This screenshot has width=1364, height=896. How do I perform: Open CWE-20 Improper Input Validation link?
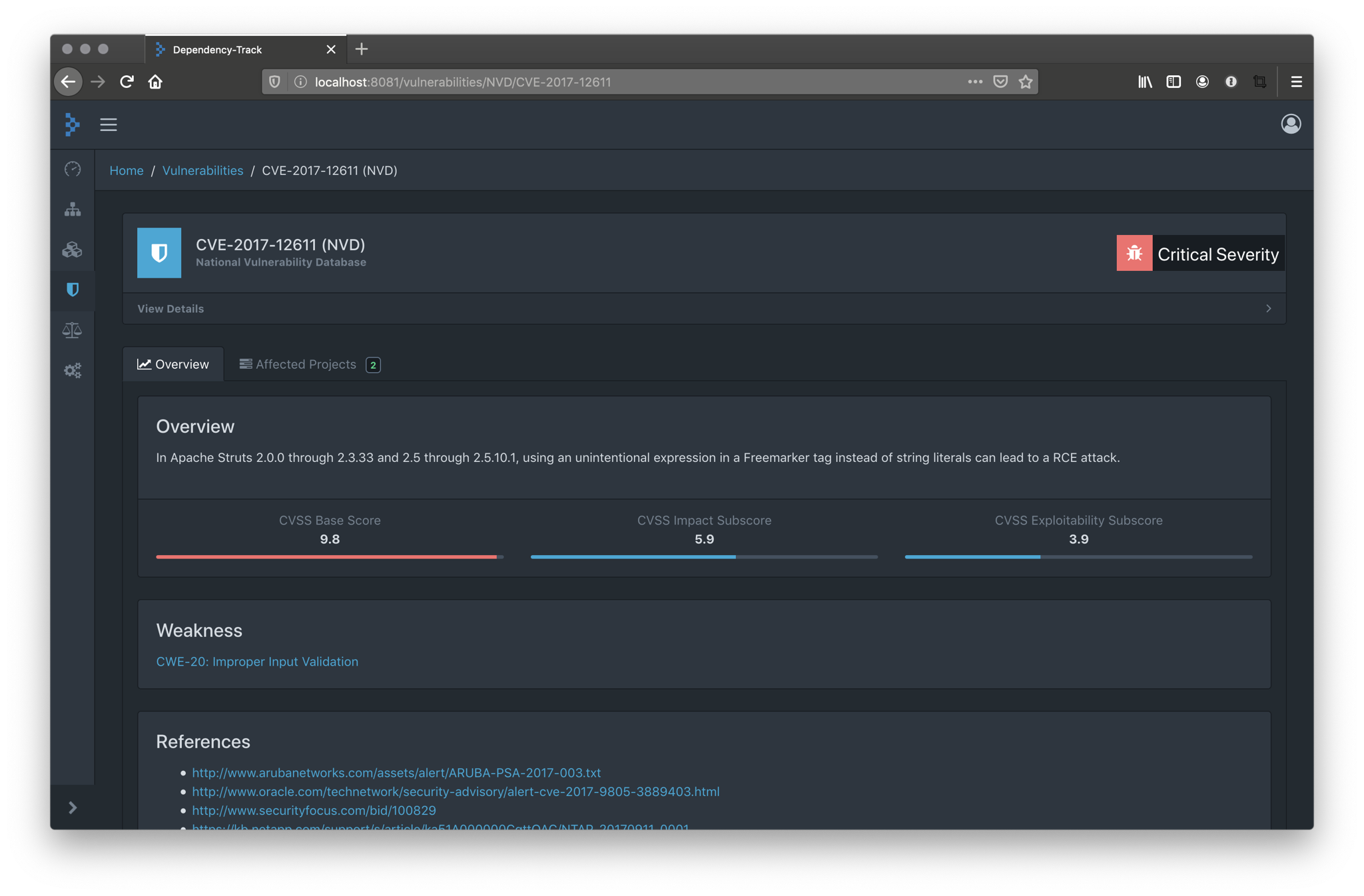click(257, 661)
